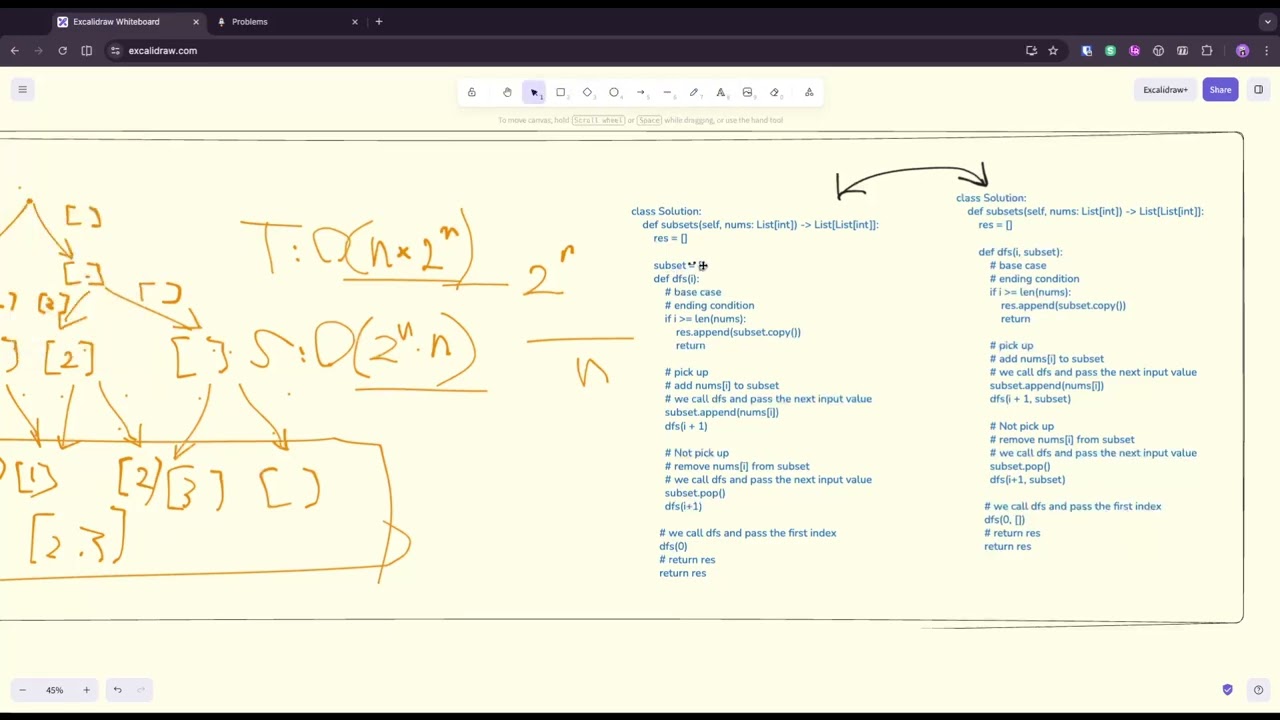Expand the tab search dropdown chevron
The image size is (1280, 720).
tap(1267, 21)
